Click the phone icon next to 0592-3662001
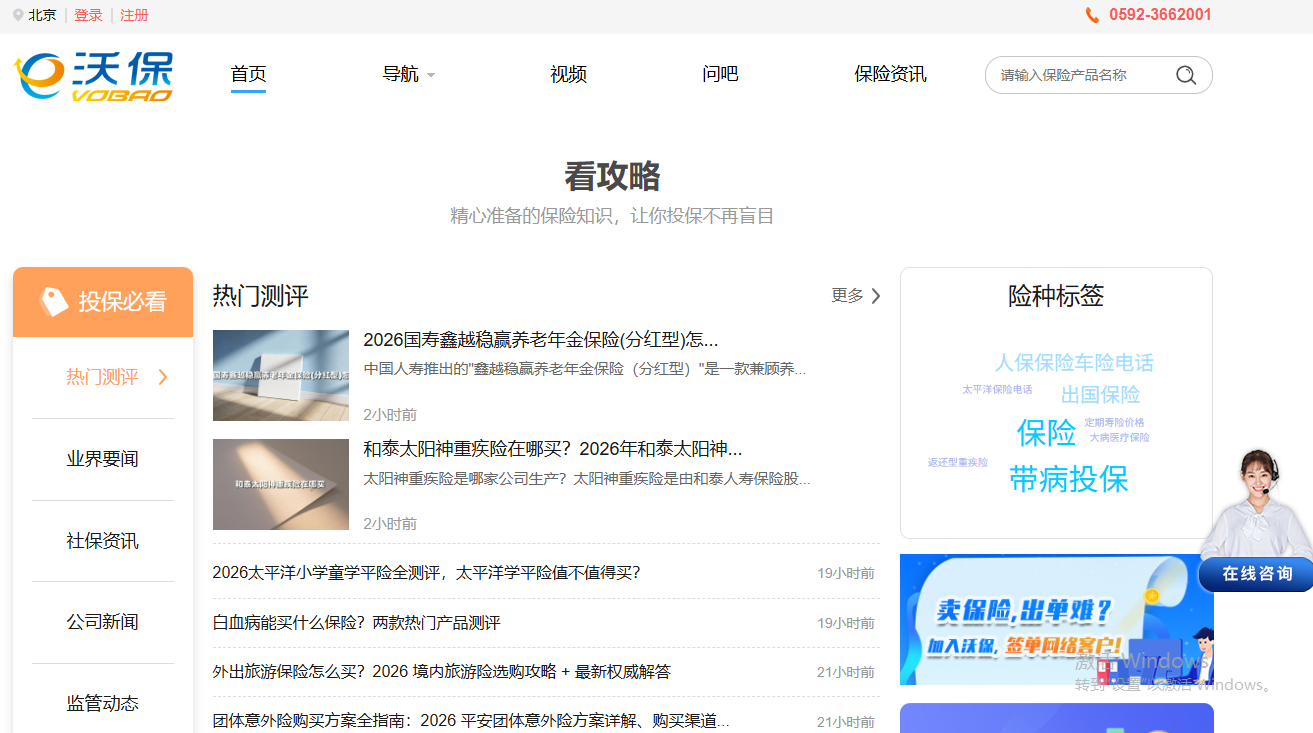Viewport: 1313px width, 733px height. click(1092, 15)
